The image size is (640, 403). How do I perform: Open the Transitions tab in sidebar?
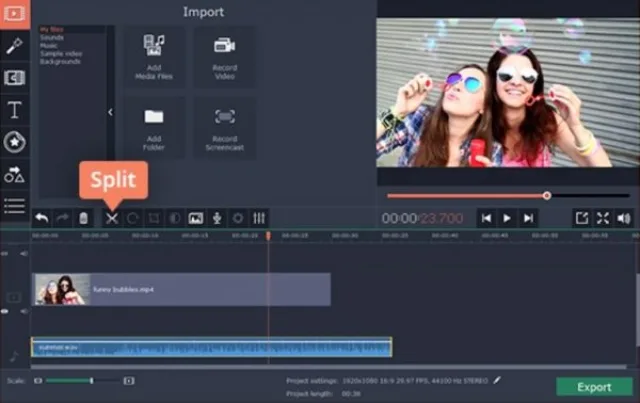(x=15, y=78)
